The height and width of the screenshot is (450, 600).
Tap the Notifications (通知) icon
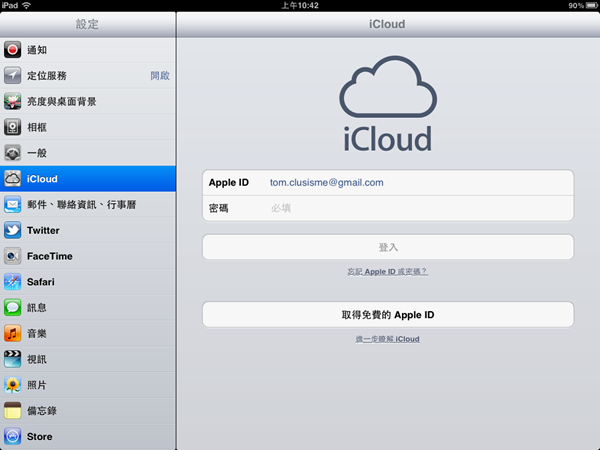click(x=12, y=50)
